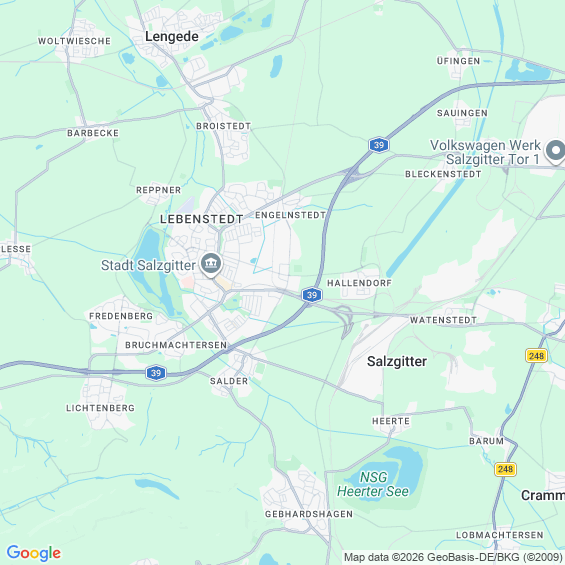Click the A39 shield west of Salder
565x565 pixels.
point(156,373)
